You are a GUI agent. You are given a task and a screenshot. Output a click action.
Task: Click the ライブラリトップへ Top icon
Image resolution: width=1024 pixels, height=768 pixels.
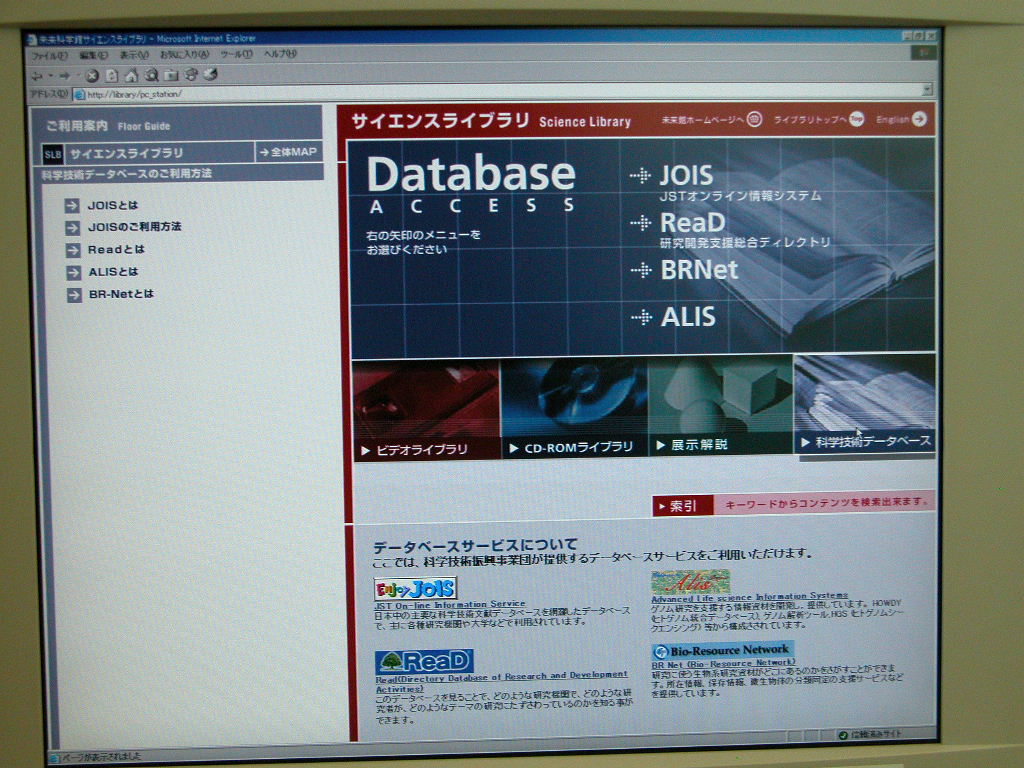click(856, 118)
